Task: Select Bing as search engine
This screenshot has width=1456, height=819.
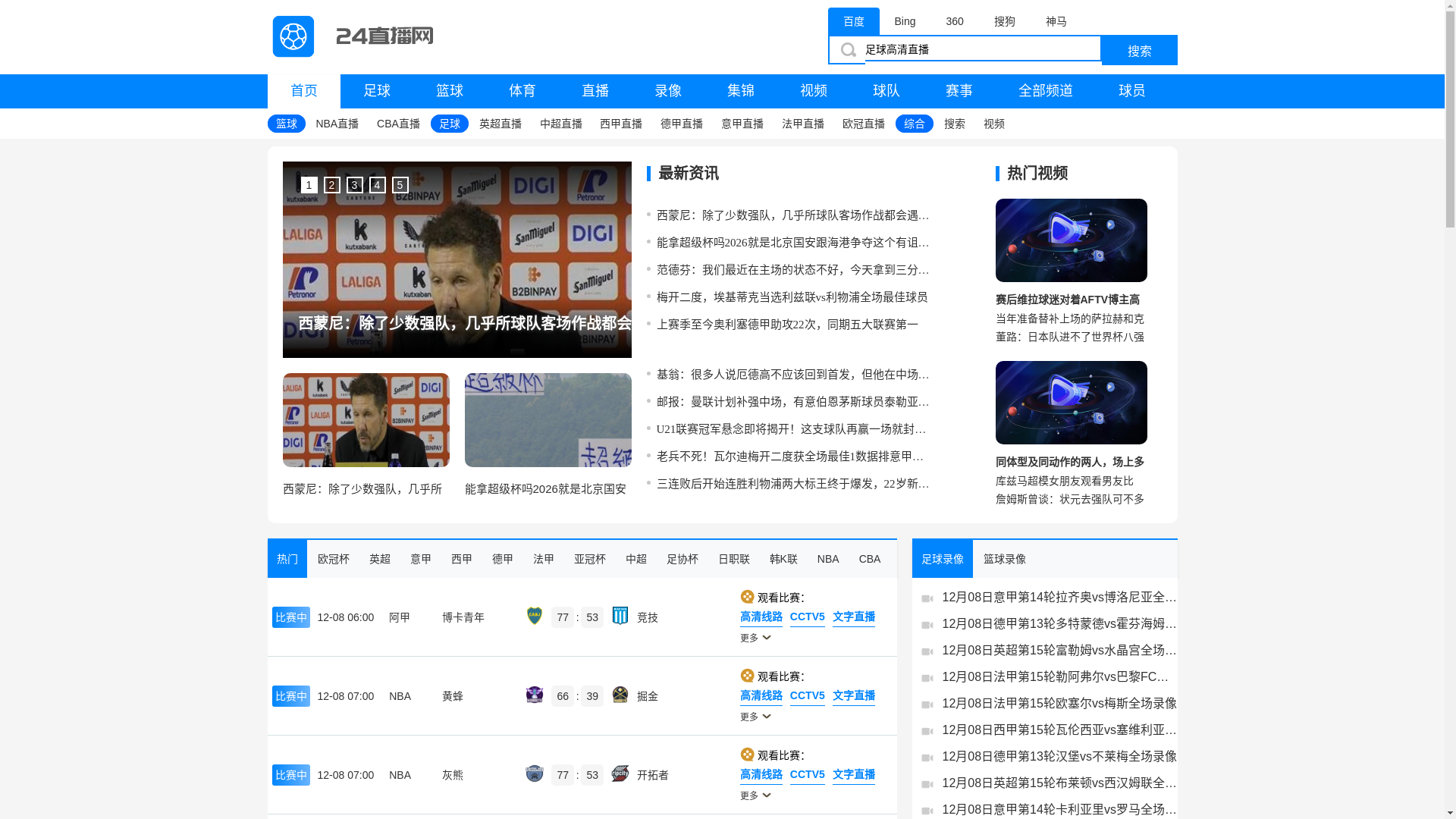Action: [x=905, y=21]
